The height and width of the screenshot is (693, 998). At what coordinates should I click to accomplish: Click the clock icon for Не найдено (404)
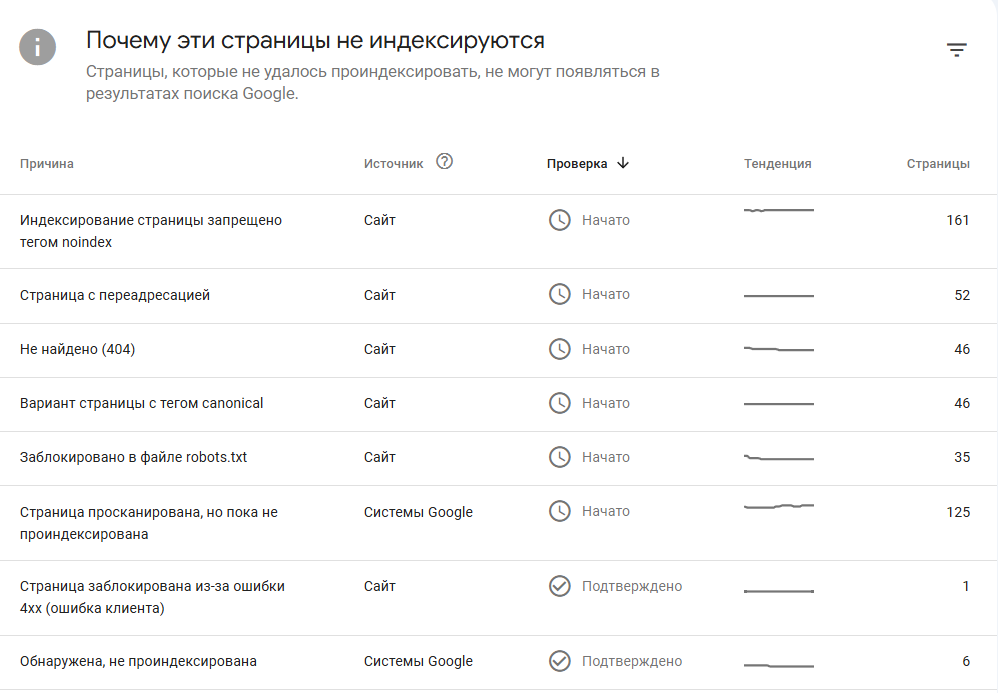tap(560, 349)
